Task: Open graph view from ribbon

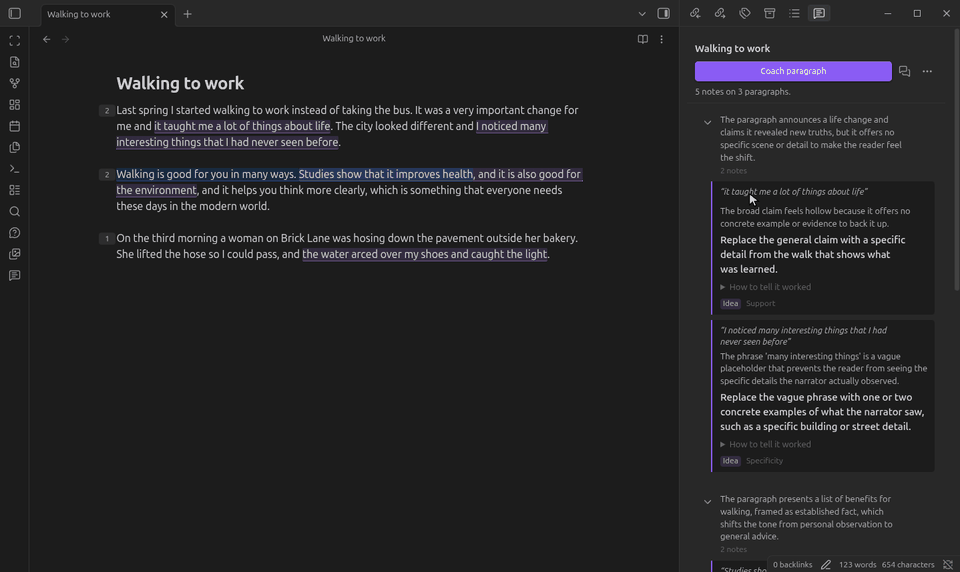Action: coord(15,83)
